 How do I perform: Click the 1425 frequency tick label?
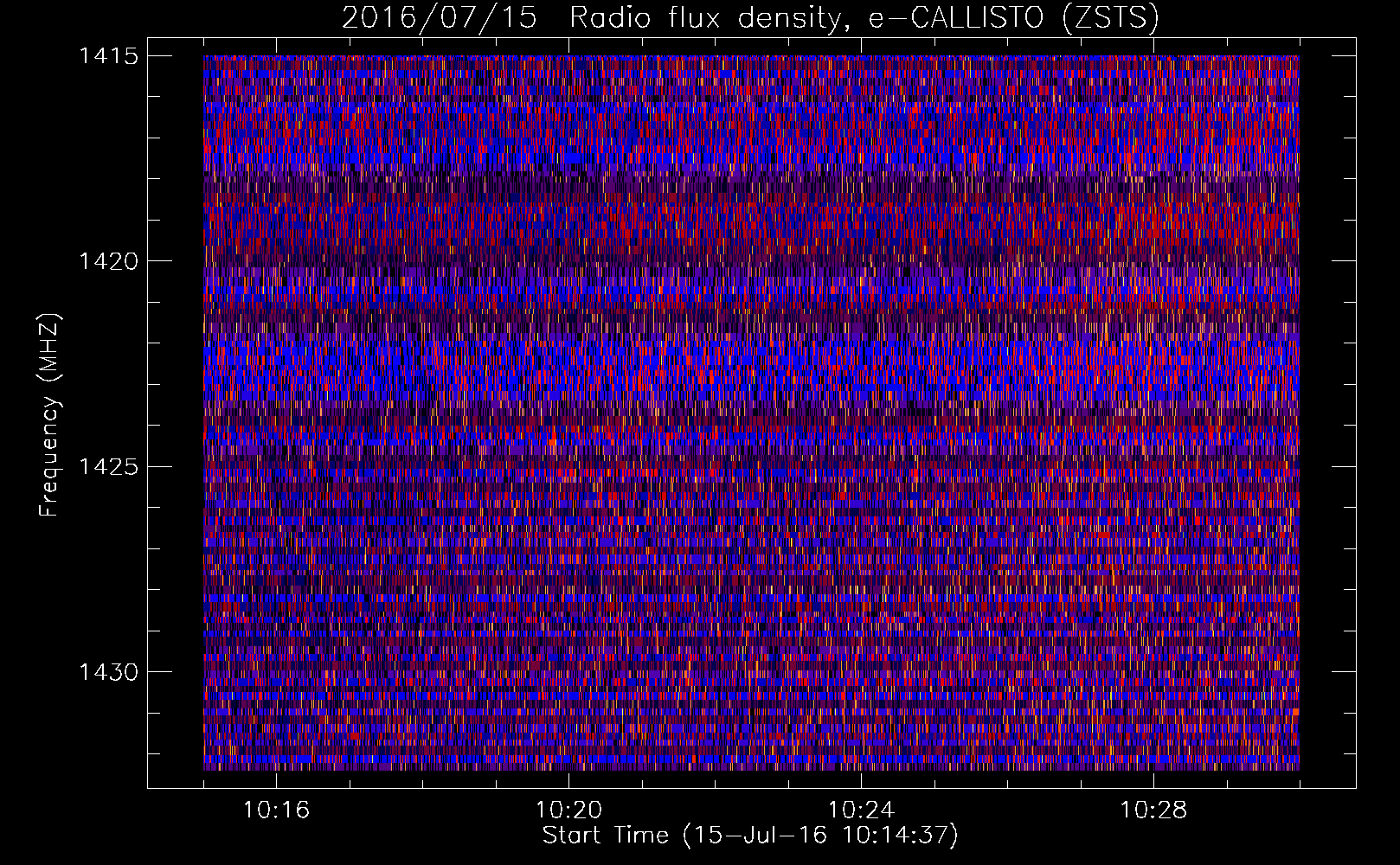tap(108, 467)
